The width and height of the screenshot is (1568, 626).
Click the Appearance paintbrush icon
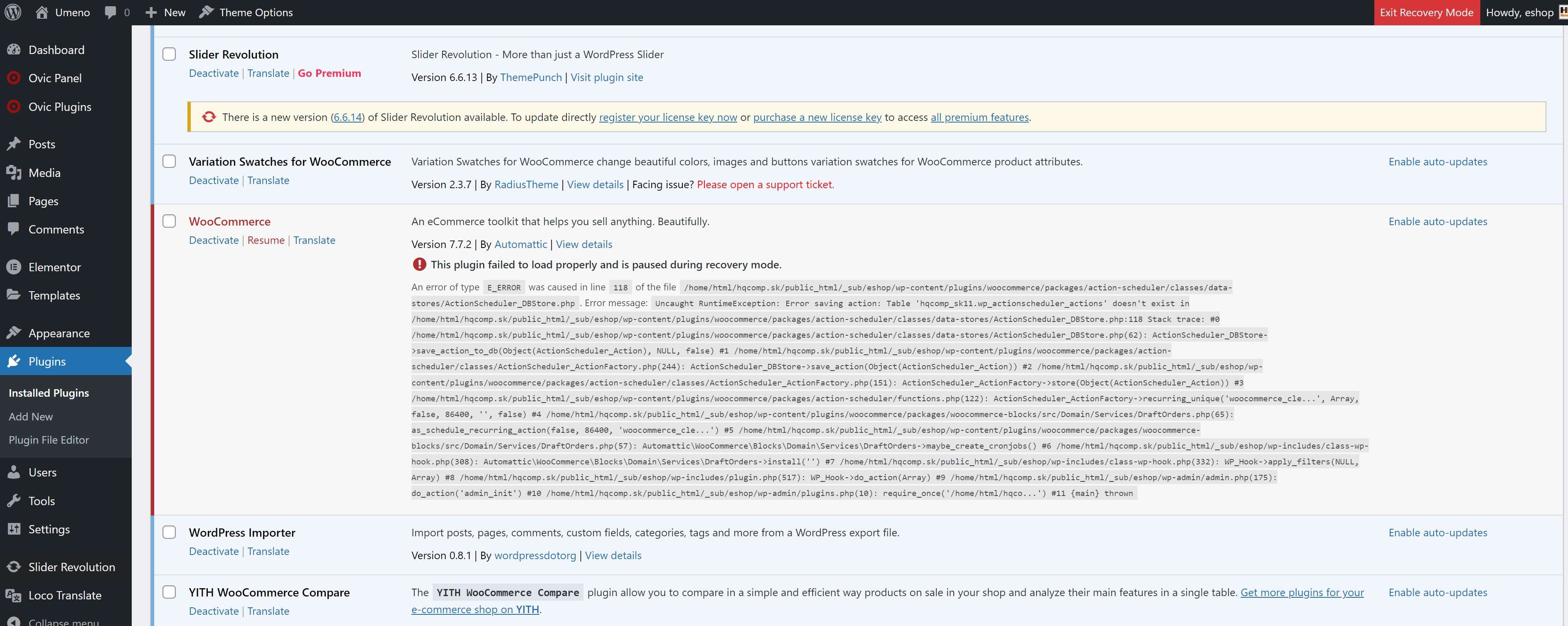pyautogui.click(x=14, y=333)
